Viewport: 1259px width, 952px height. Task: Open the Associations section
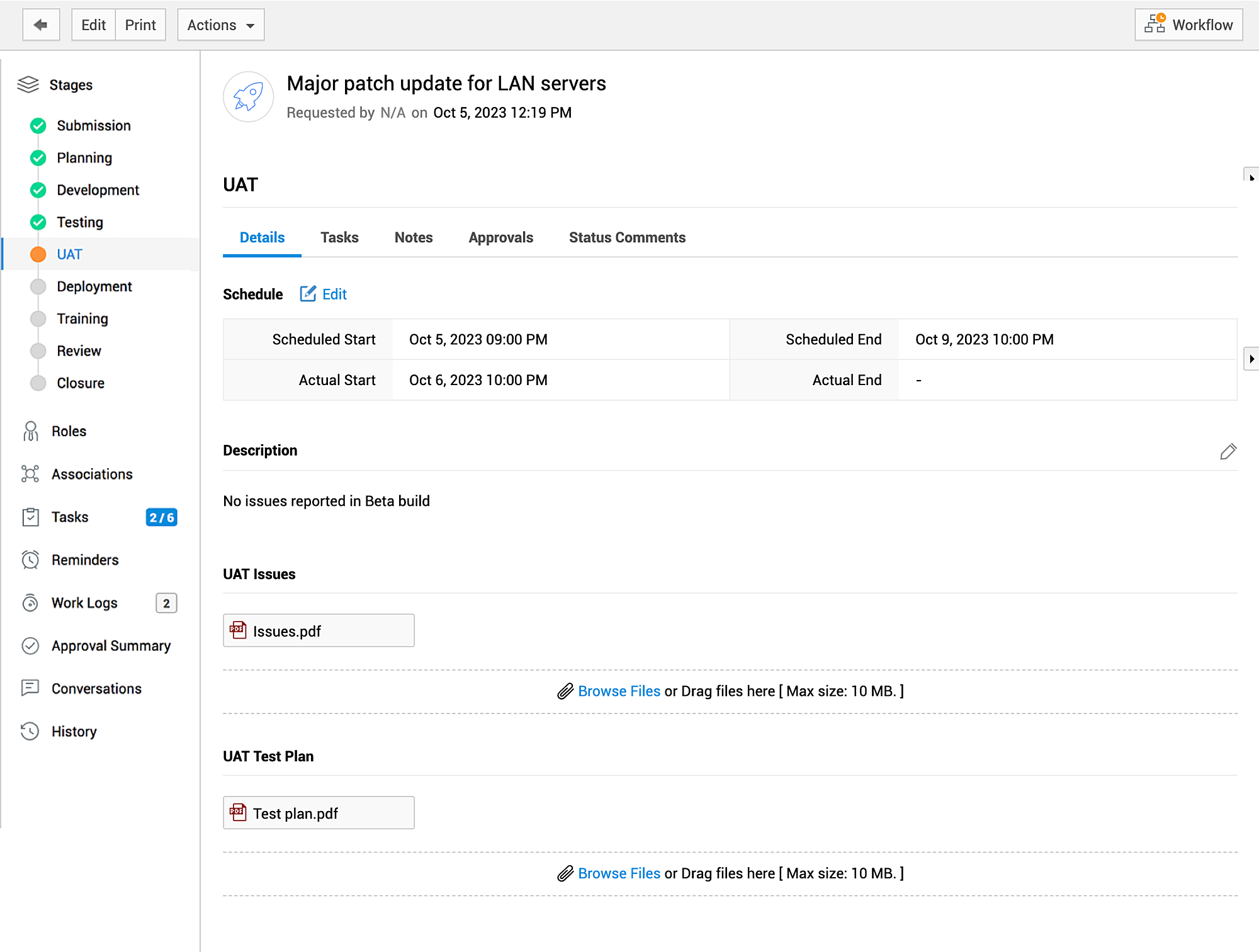point(92,474)
